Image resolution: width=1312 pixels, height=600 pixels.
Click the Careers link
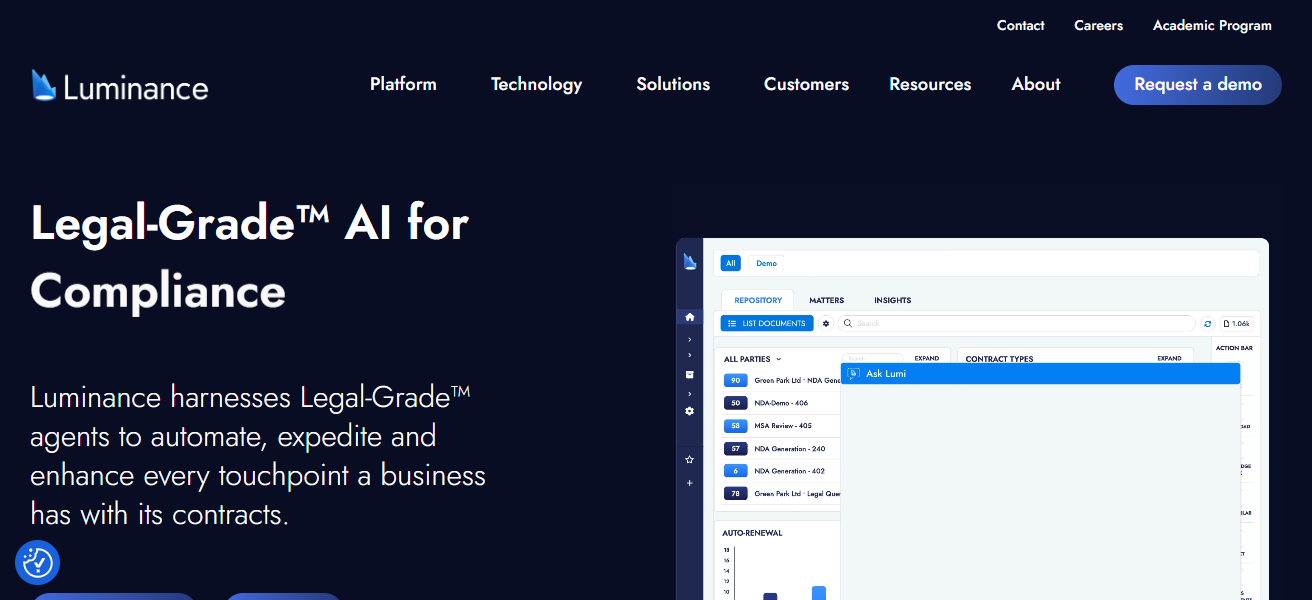(x=1098, y=26)
